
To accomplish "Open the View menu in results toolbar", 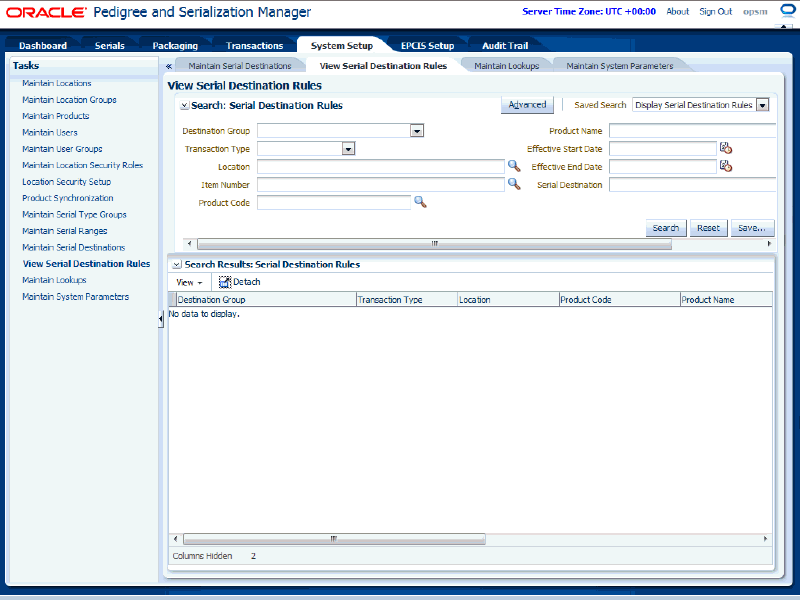I will point(189,282).
